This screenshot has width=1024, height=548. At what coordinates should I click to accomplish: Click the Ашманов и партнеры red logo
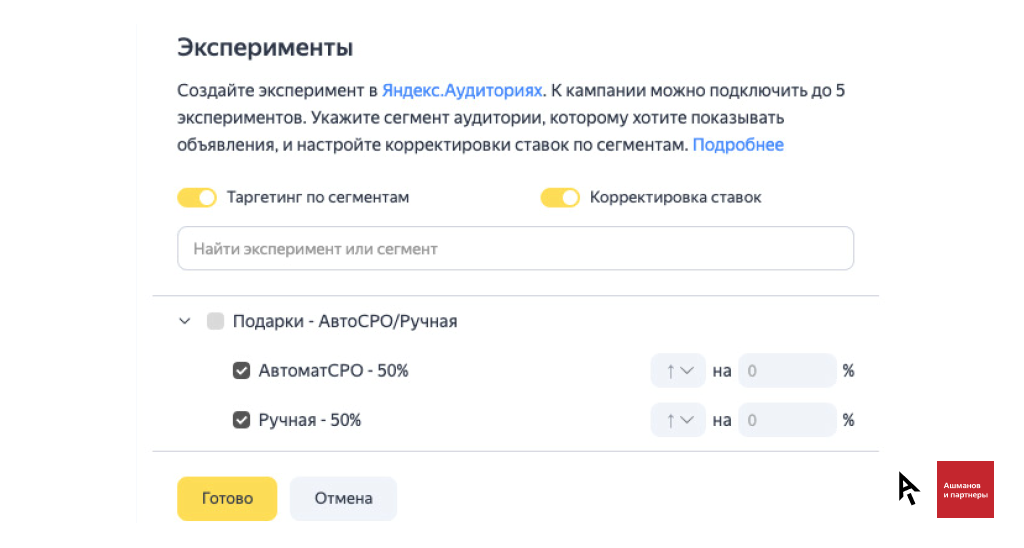pyautogui.click(x=965, y=489)
